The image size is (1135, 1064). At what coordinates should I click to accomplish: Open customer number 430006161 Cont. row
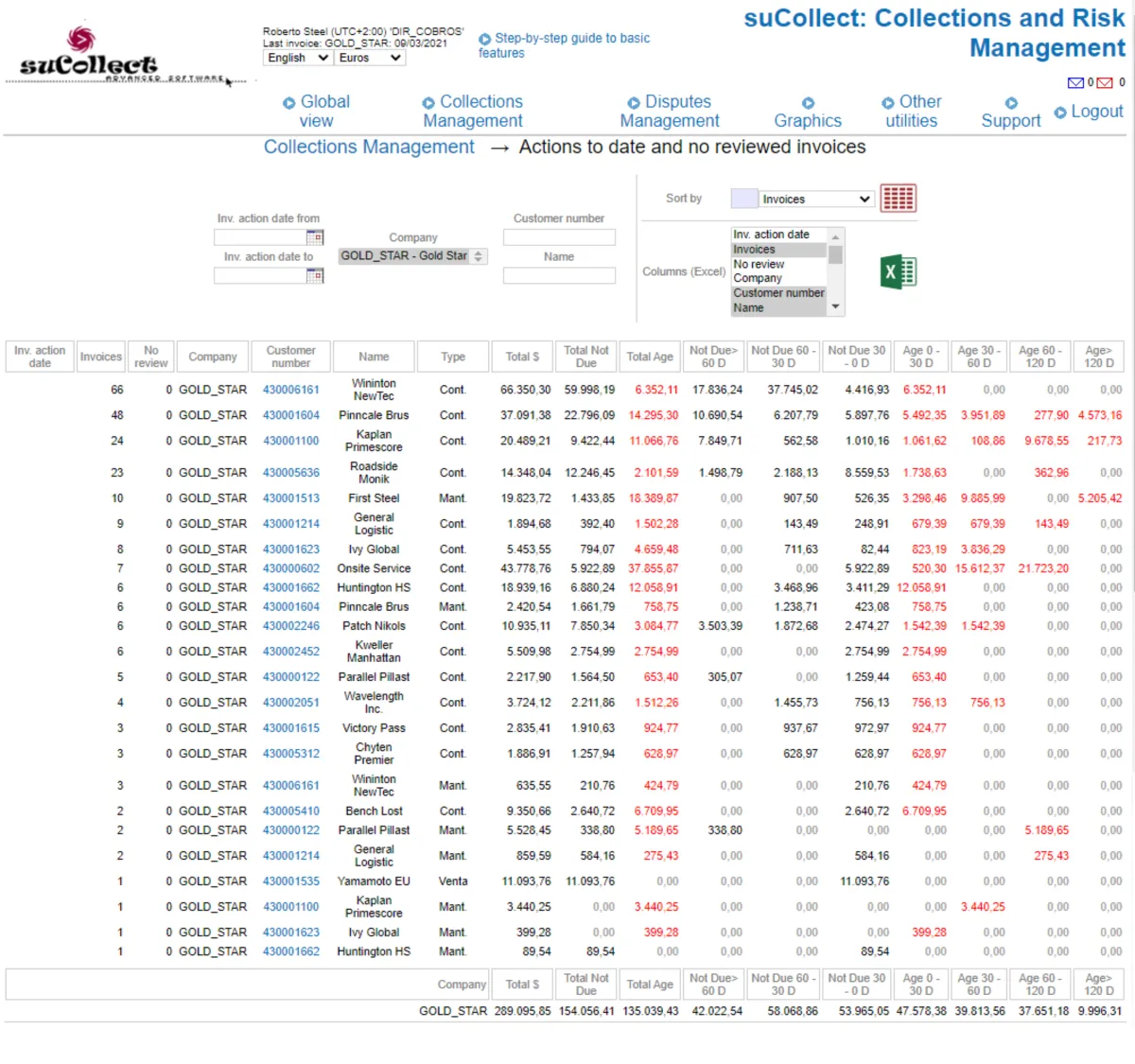click(x=291, y=390)
